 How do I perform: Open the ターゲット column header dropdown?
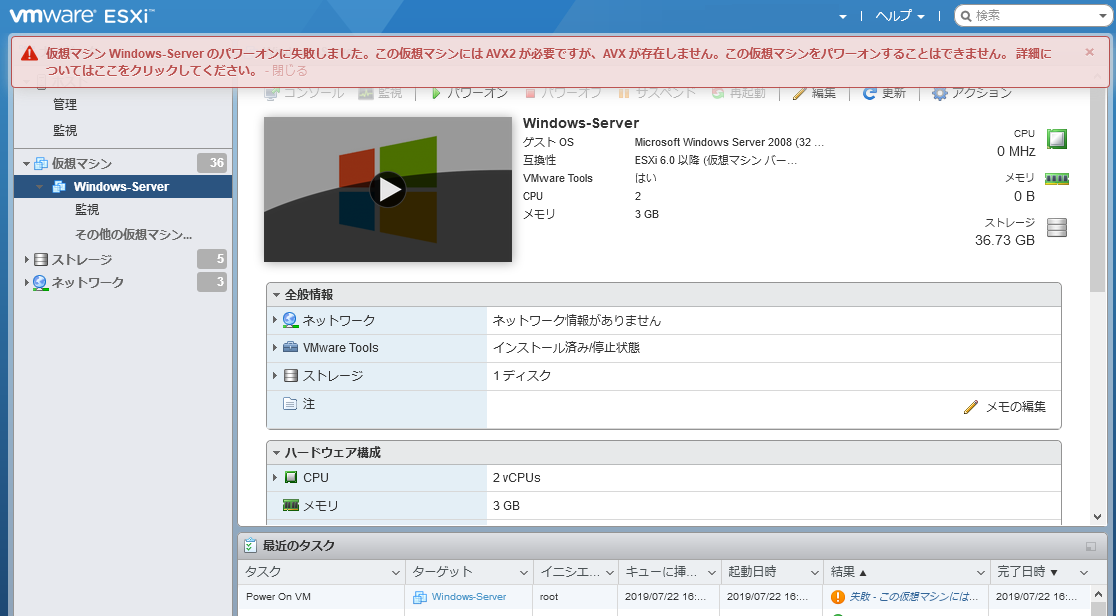tap(524, 573)
